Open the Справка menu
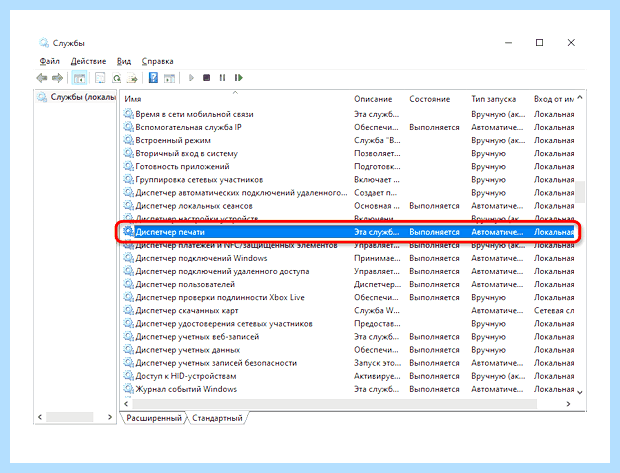Viewport: 620px width, 473px height. pyautogui.click(x=157, y=61)
